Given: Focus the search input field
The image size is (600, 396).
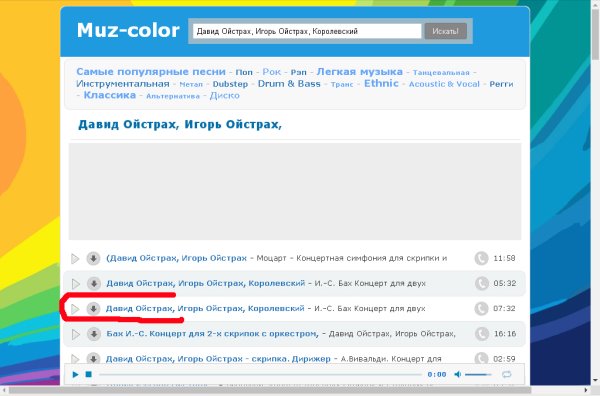Looking at the screenshot, I should pyautogui.click(x=307, y=31).
